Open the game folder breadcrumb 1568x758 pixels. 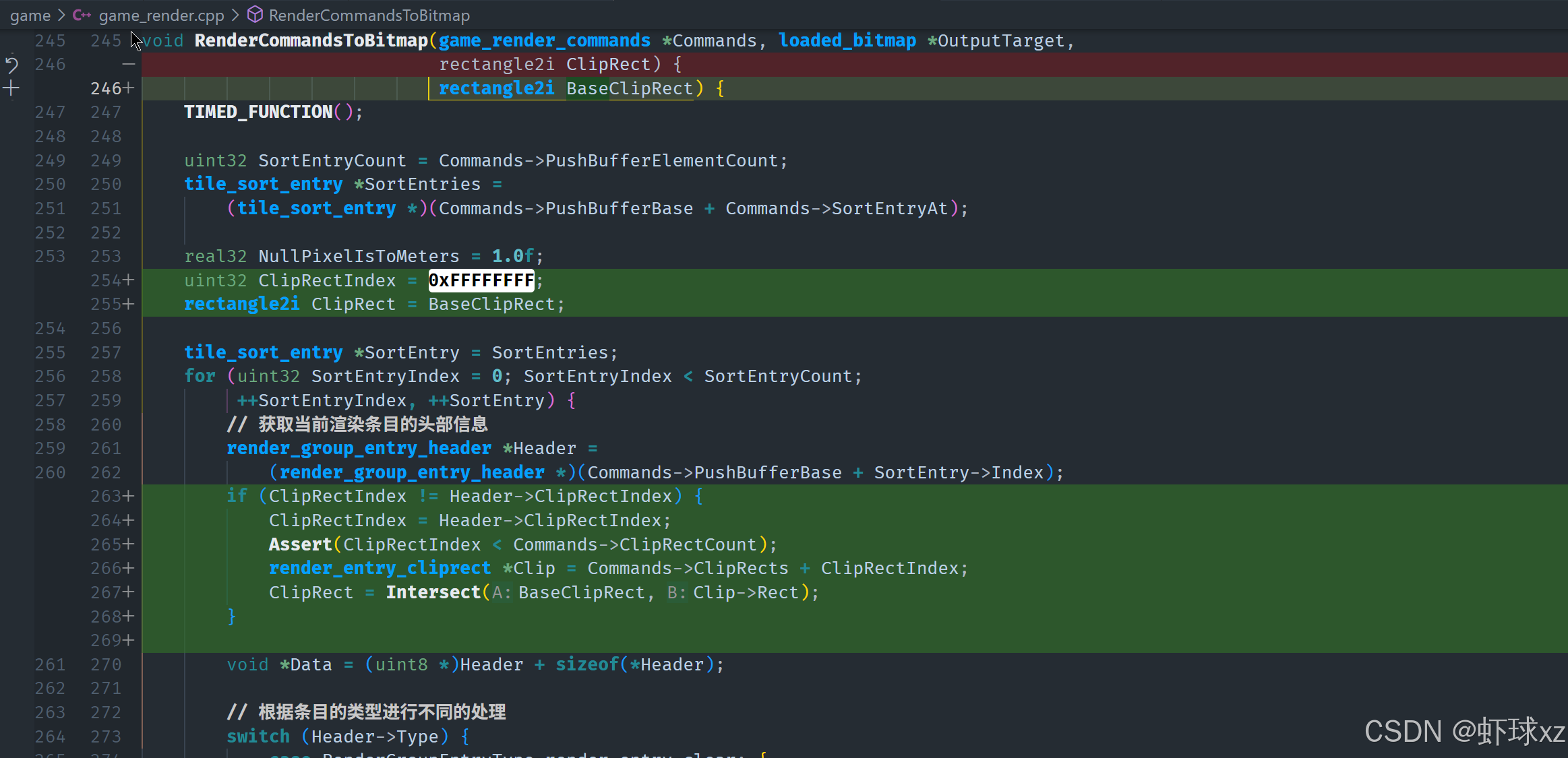point(30,15)
